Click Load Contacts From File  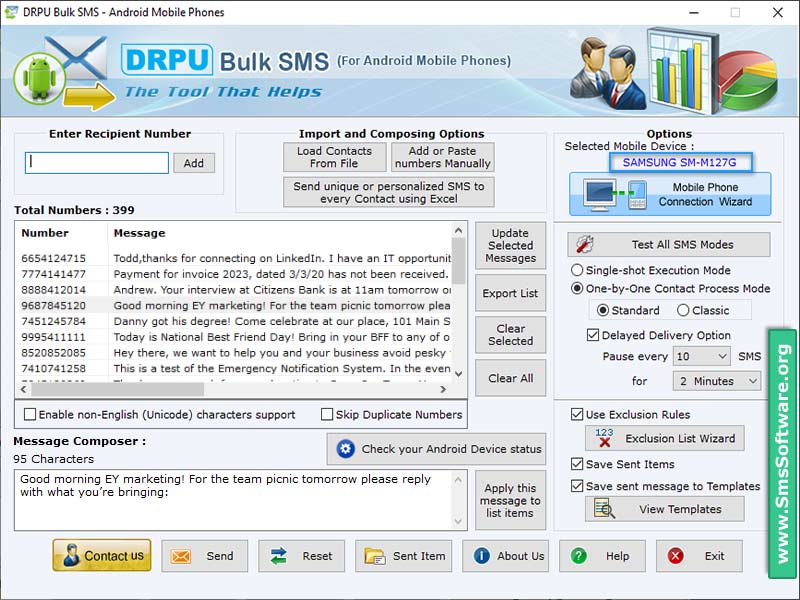coord(334,157)
